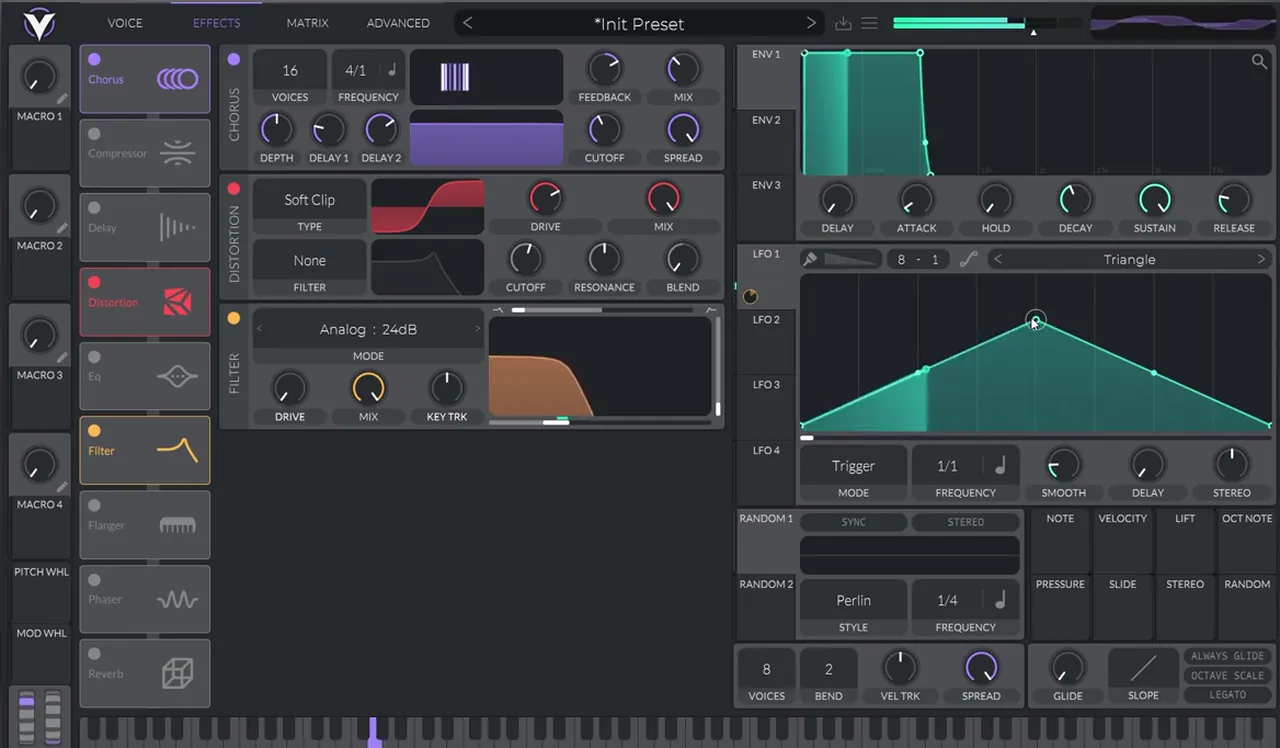Click the Random frequency note icon
This screenshot has width=1280, height=748.
[999, 600]
